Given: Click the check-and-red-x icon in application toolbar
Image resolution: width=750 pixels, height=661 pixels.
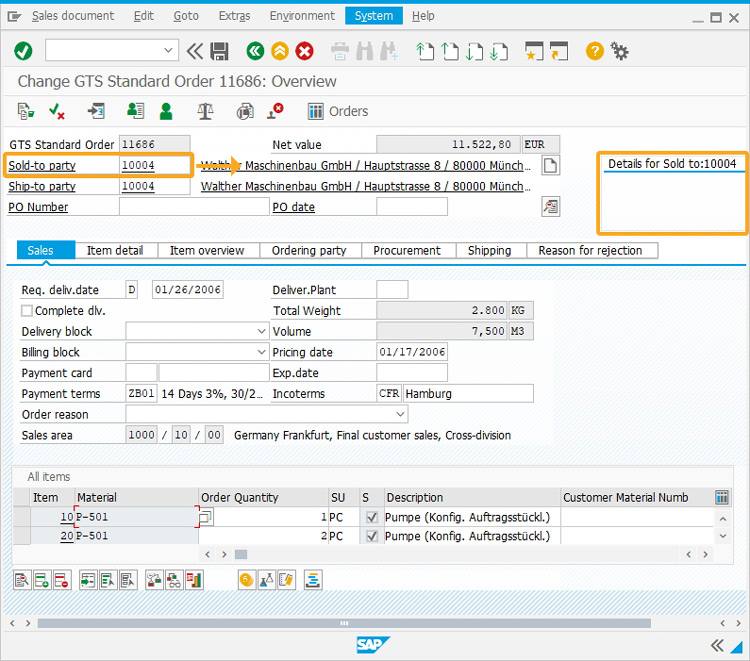Looking at the screenshot, I should (x=56, y=111).
